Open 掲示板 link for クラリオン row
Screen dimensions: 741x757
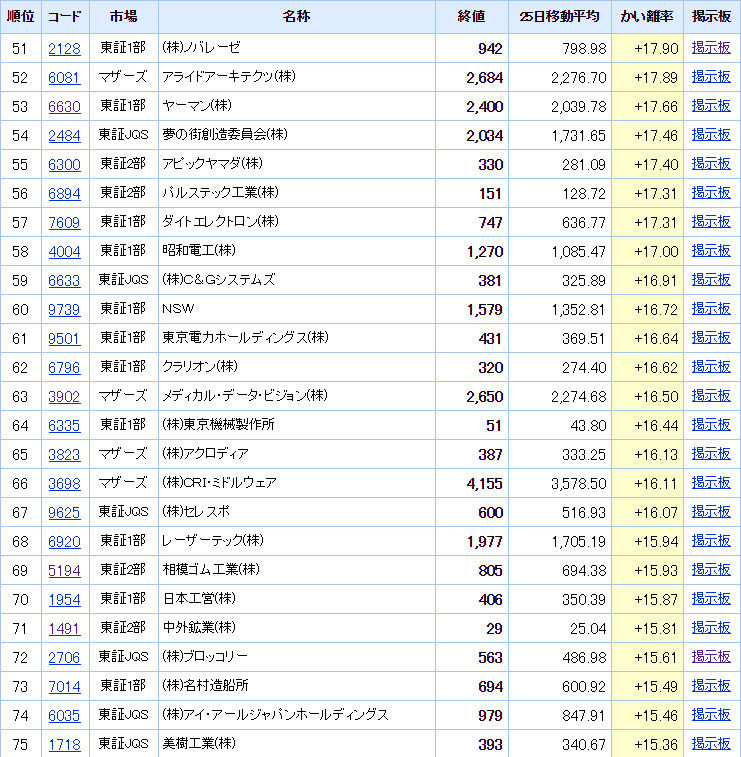(x=711, y=366)
